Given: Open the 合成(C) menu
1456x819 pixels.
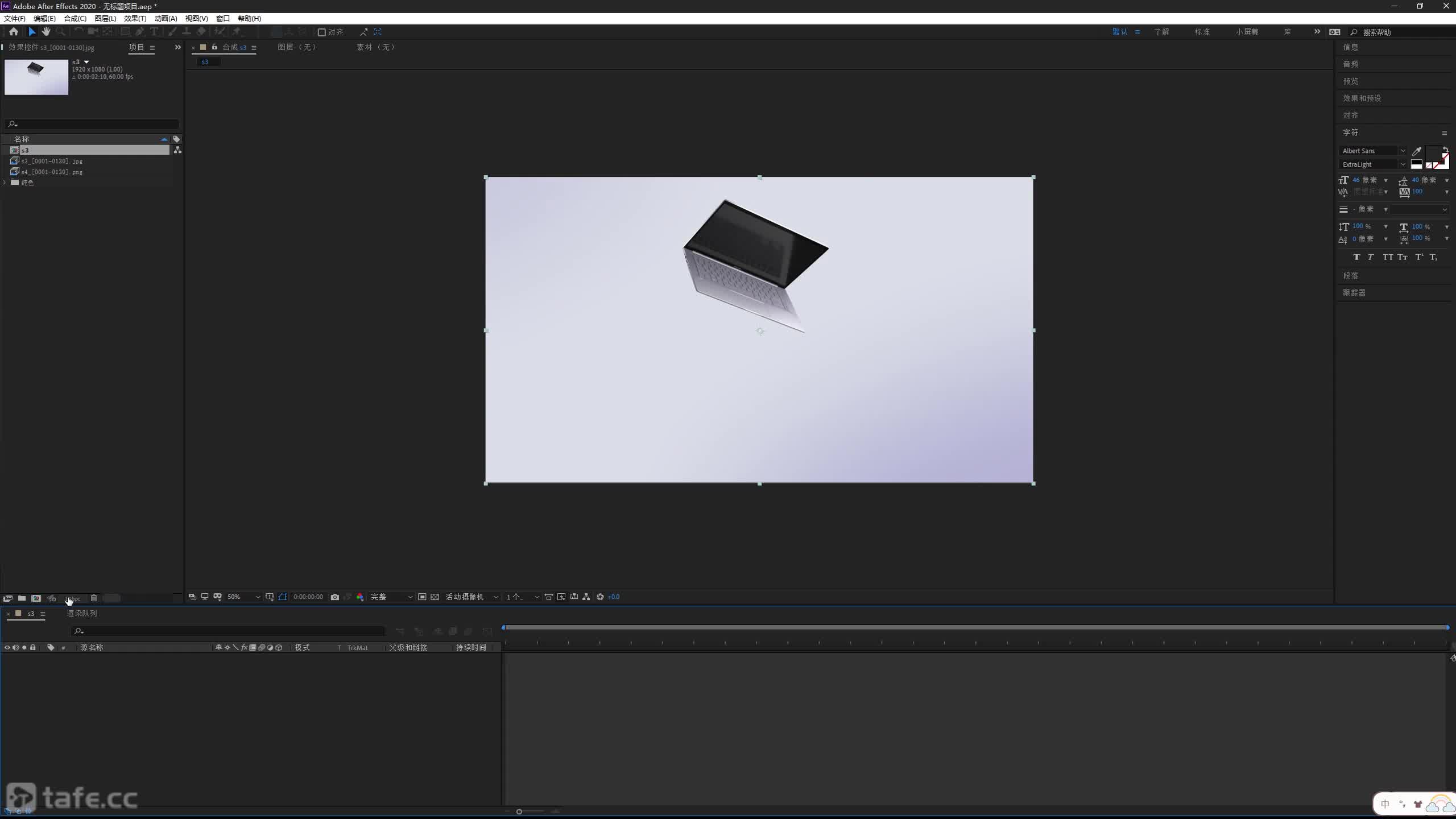Looking at the screenshot, I should point(75,19).
